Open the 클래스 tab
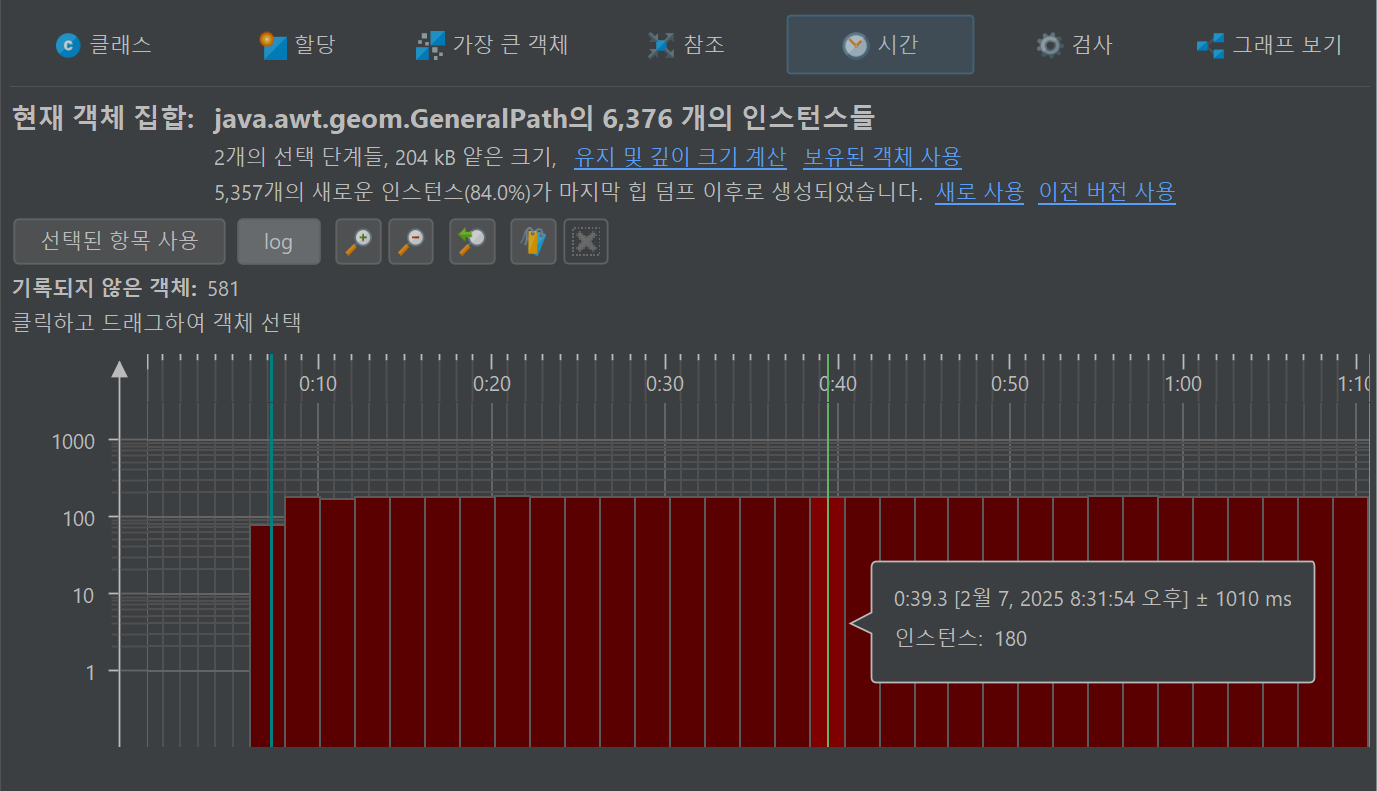1377x791 pixels. click(104, 44)
